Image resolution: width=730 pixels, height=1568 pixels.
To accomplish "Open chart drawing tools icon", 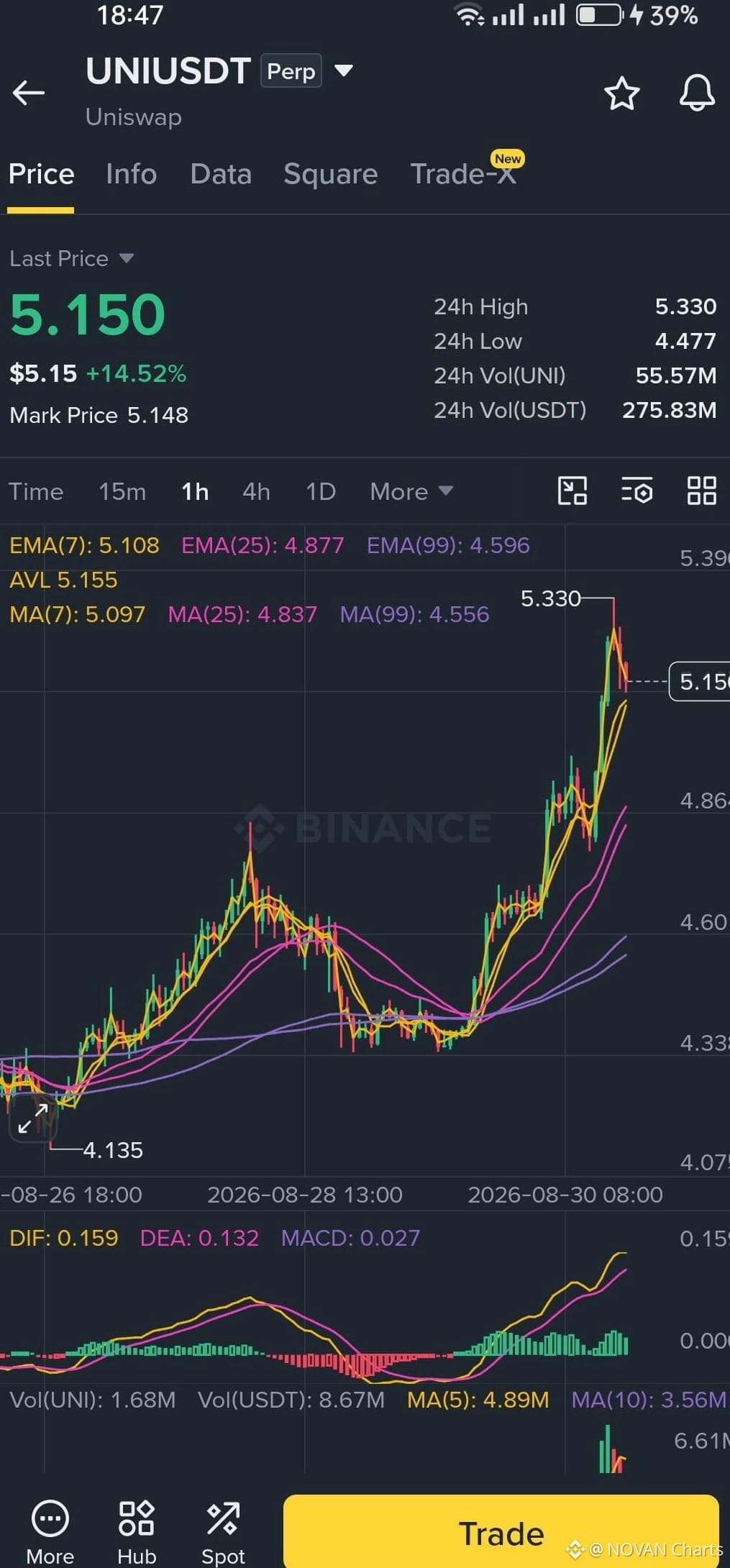I will point(572,491).
